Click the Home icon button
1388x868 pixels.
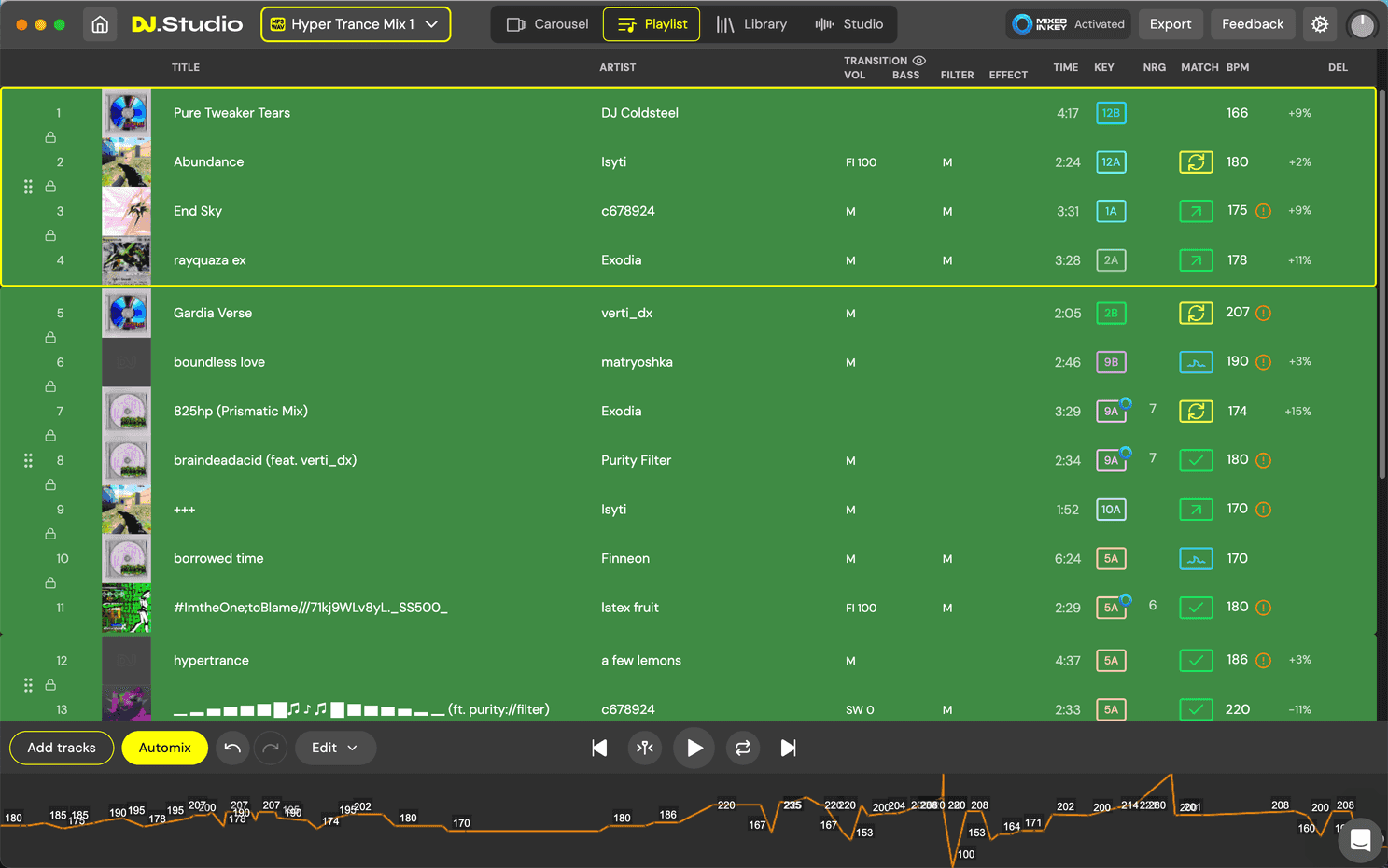pyautogui.click(x=100, y=24)
